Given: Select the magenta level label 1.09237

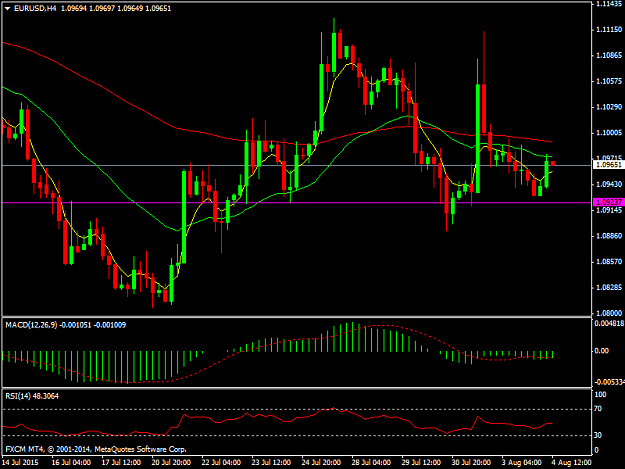Looking at the screenshot, I should (x=608, y=202).
